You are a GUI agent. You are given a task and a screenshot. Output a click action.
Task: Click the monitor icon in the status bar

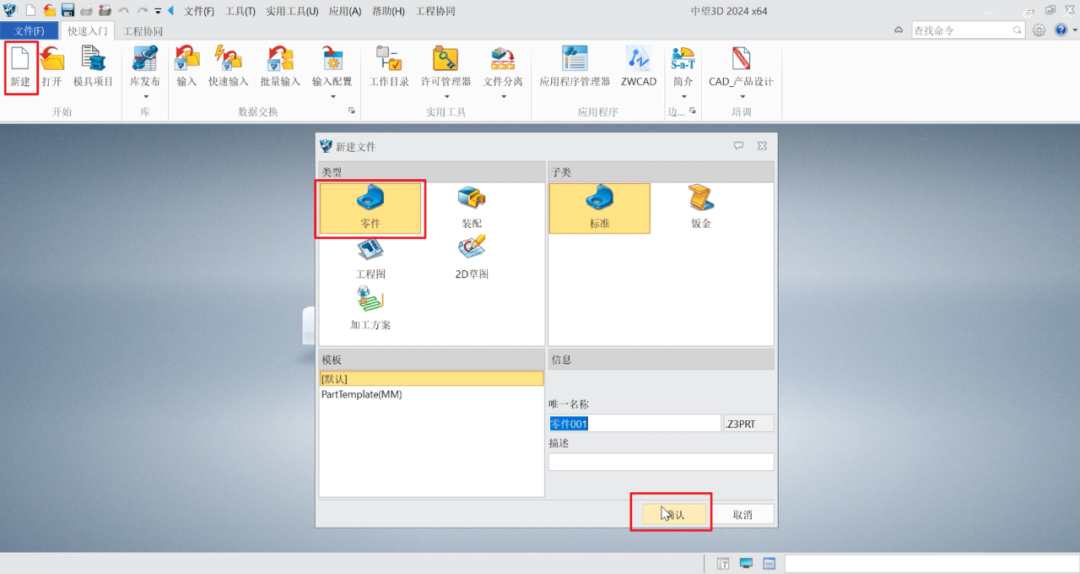point(746,564)
